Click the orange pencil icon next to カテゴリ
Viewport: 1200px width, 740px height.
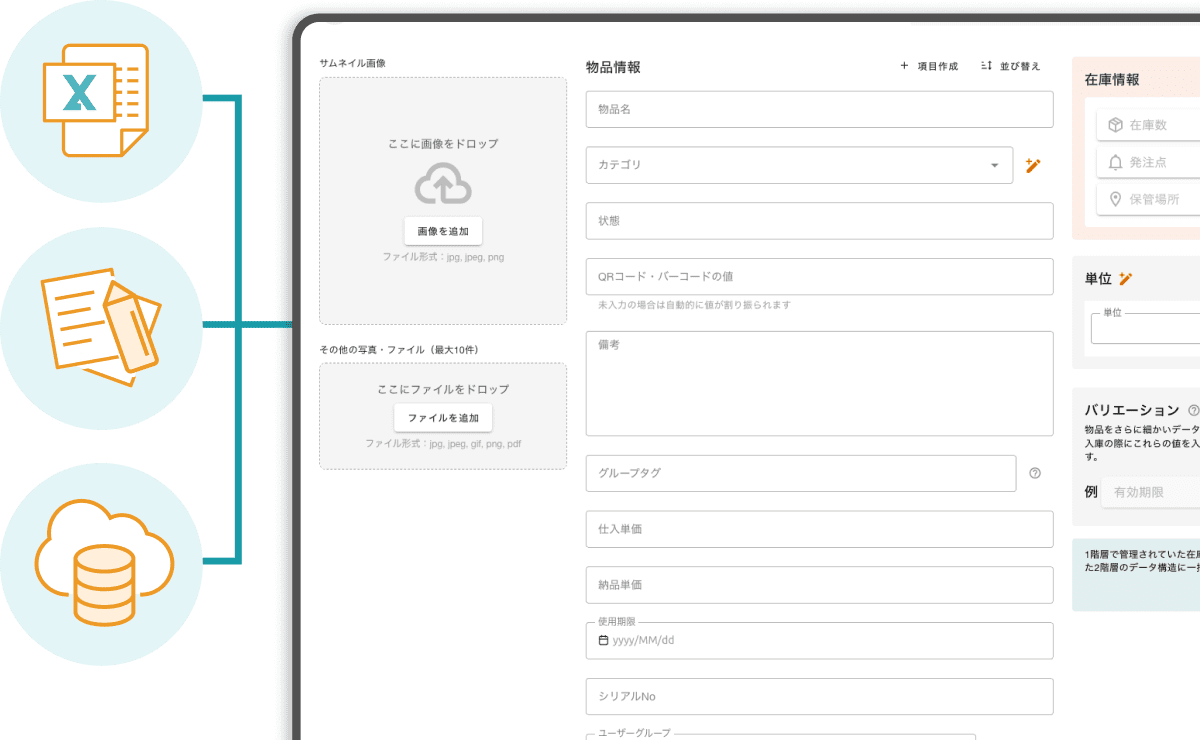tap(1033, 165)
